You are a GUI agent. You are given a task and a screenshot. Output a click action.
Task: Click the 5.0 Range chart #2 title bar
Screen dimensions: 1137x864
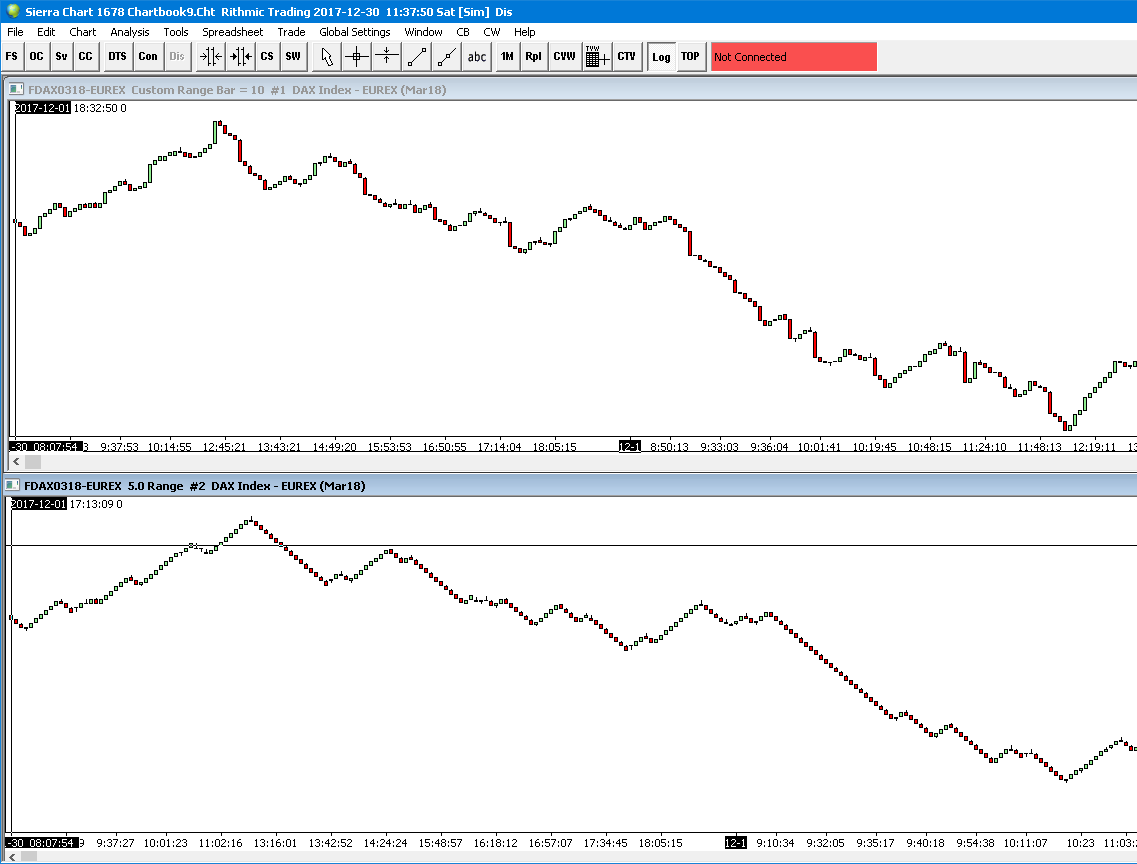[x=570, y=486]
